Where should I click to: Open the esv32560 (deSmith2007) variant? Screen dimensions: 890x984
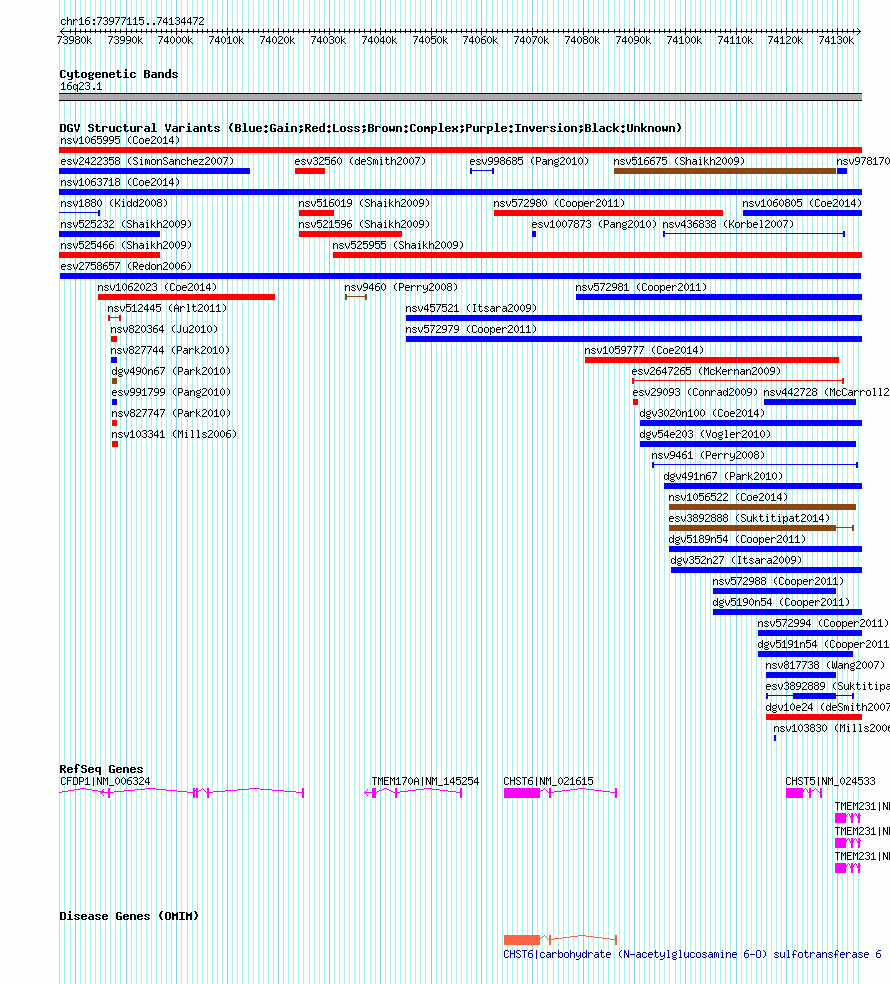pyautogui.click(x=360, y=161)
